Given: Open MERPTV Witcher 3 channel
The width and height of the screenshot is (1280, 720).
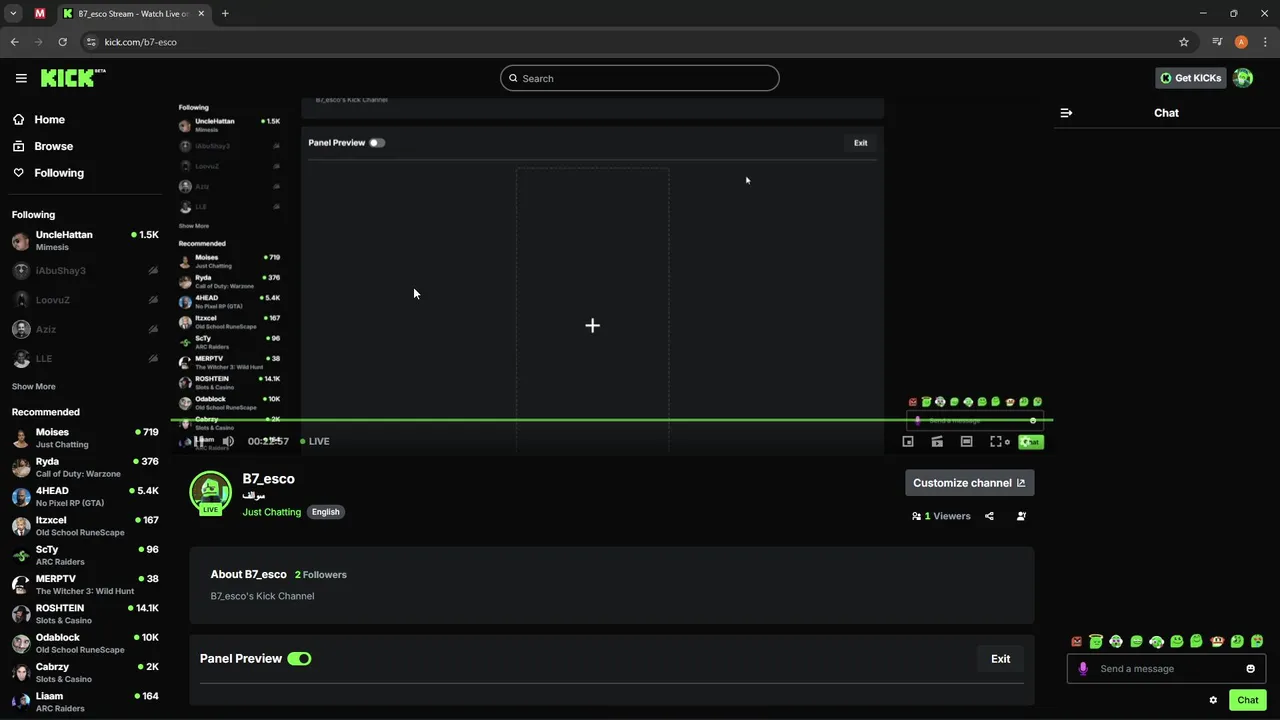Looking at the screenshot, I should 85,584.
